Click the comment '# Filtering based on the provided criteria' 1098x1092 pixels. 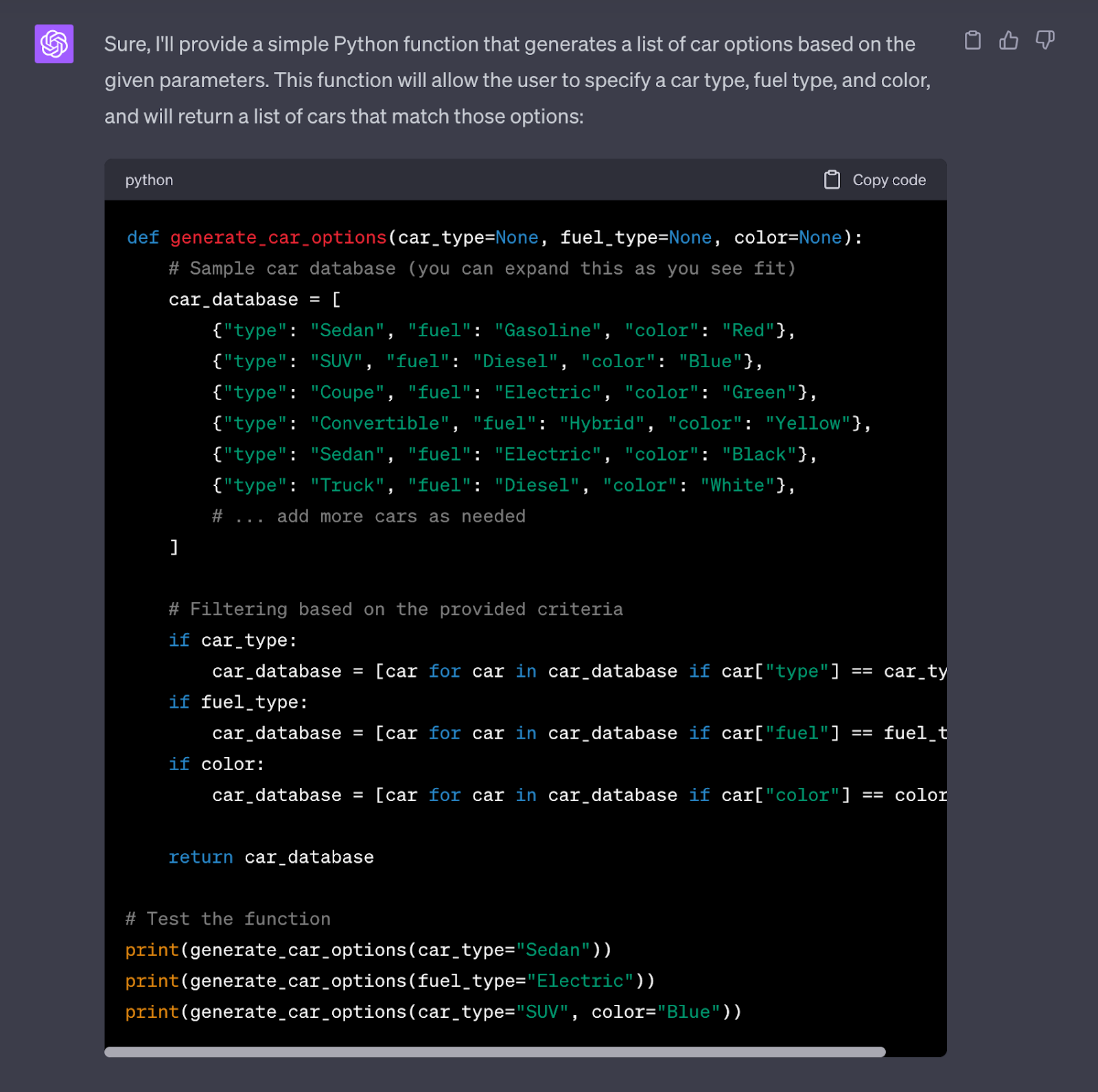[396, 609]
